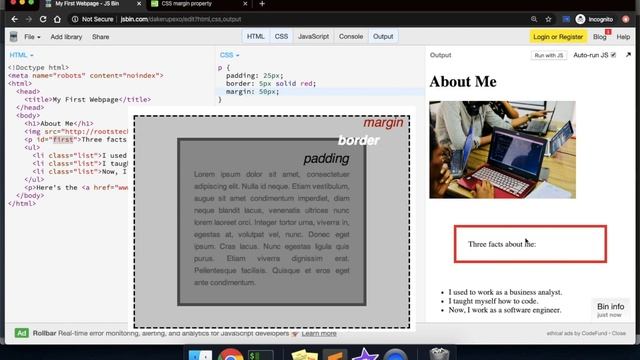This screenshot has height=360, width=640.
Task: Click the Run with JS button
Action: [x=549, y=55]
